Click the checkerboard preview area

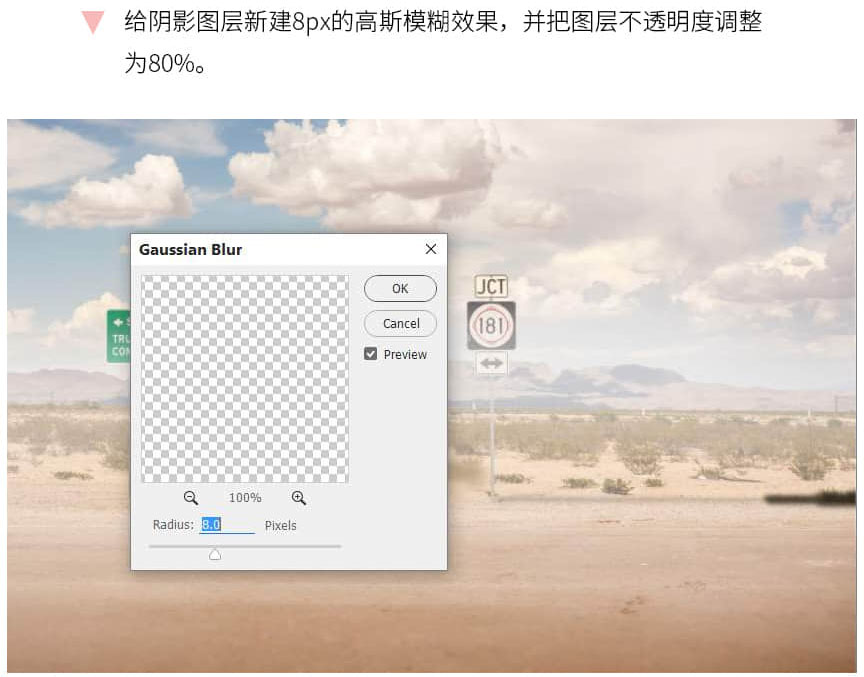click(x=245, y=379)
